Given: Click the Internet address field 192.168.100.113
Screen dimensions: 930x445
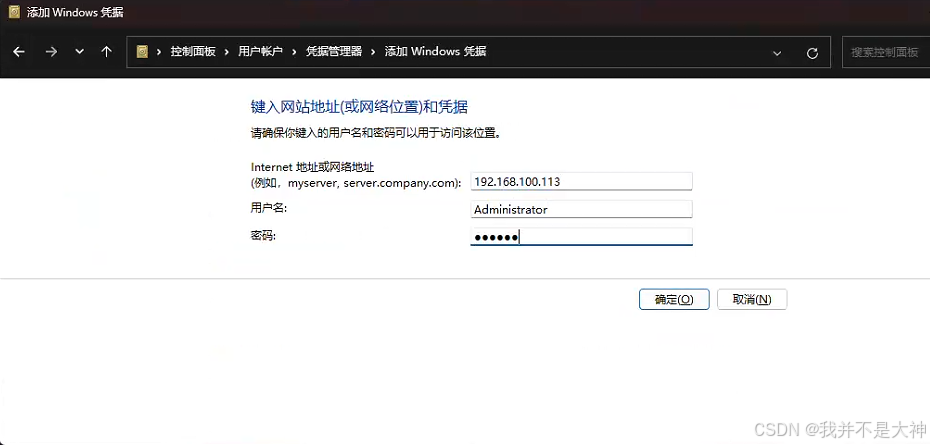Looking at the screenshot, I should 581,182.
